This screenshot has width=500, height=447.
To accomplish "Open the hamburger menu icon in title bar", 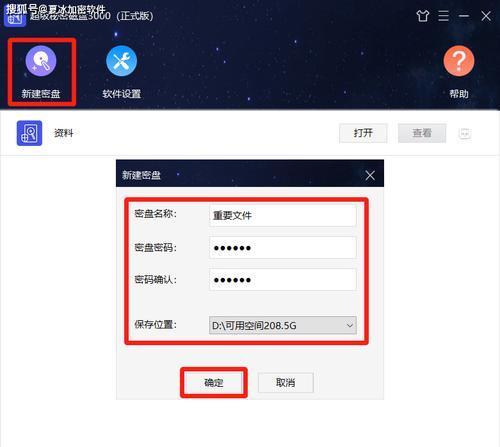I will 443,16.
